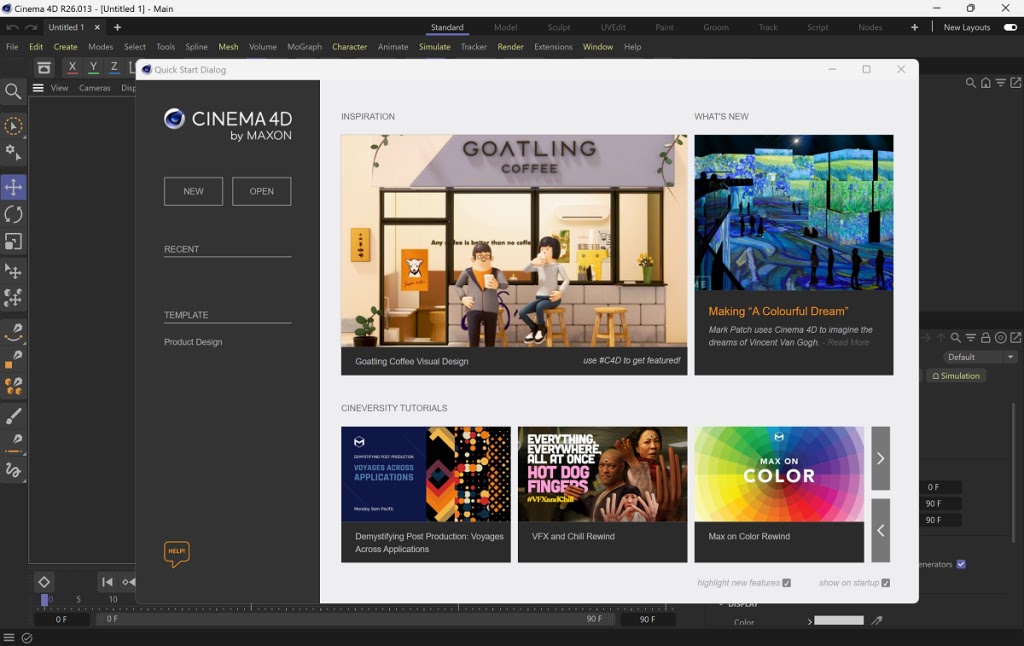Open the viewport Cameras menu
1024x646 pixels.
click(x=95, y=88)
